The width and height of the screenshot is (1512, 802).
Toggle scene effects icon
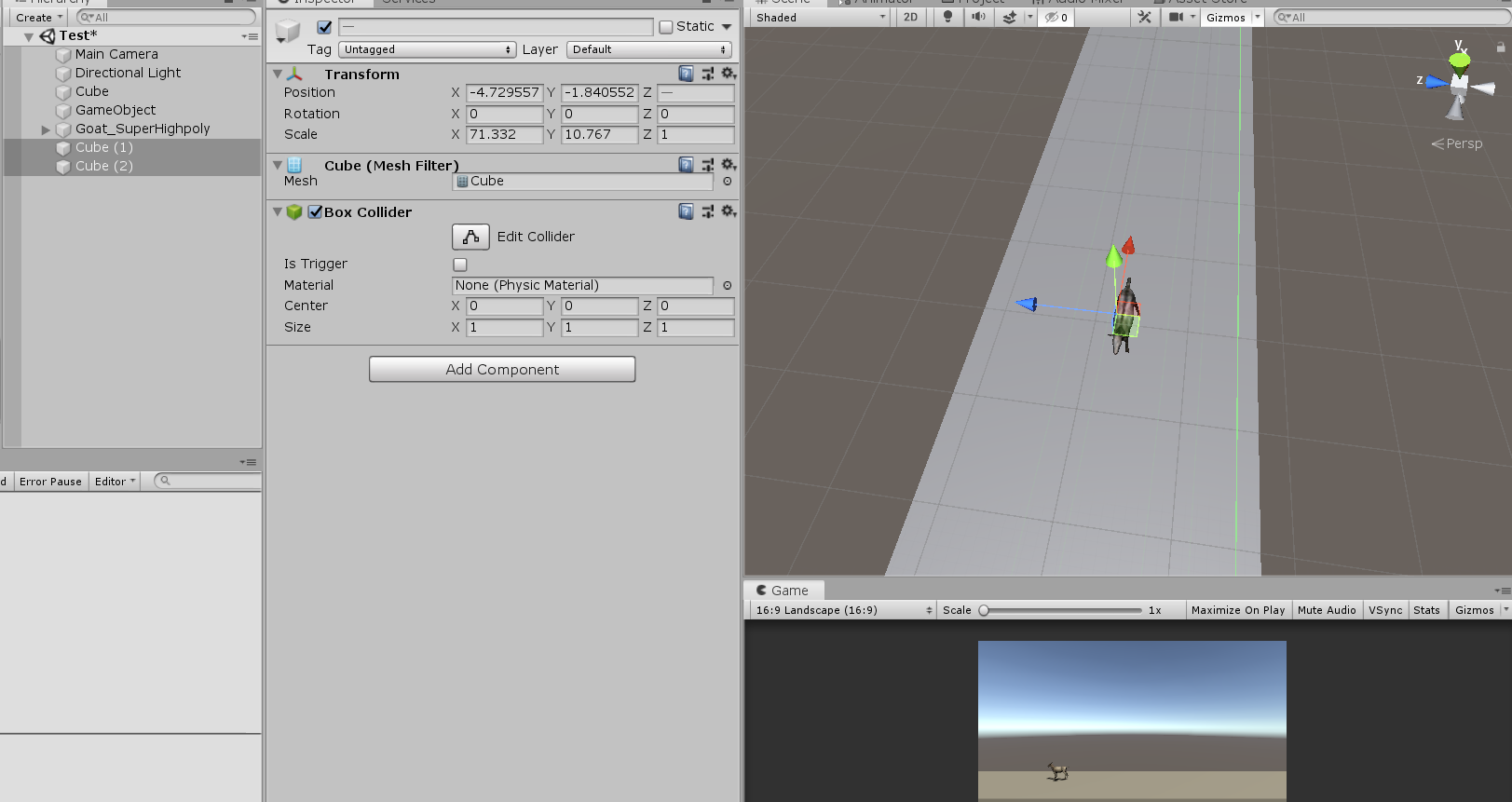1010,17
